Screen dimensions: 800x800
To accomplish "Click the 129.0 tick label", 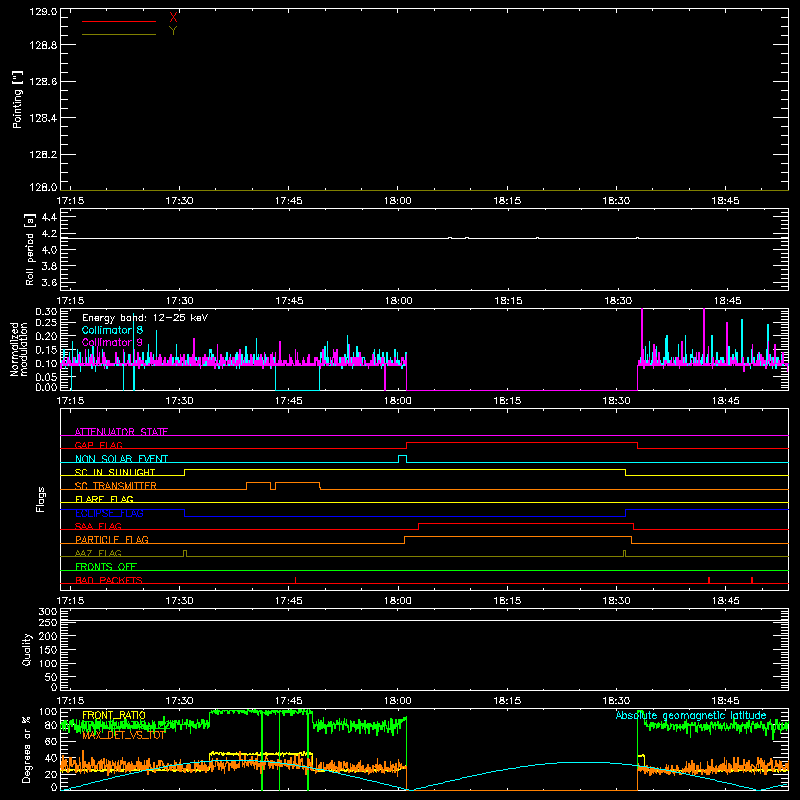I will tap(43, 12).
